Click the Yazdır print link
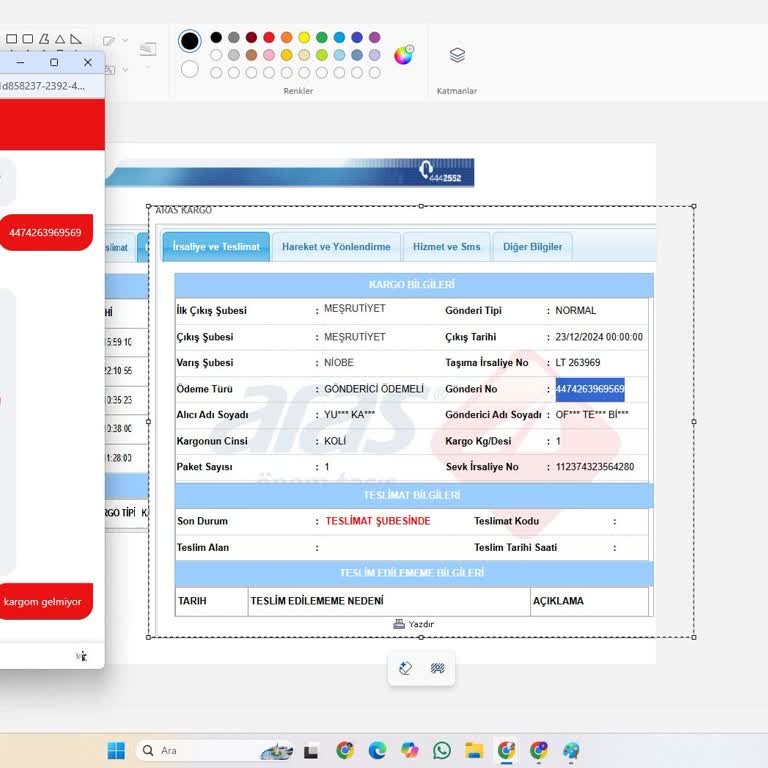The image size is (768, 768). (x=421, y=624)
